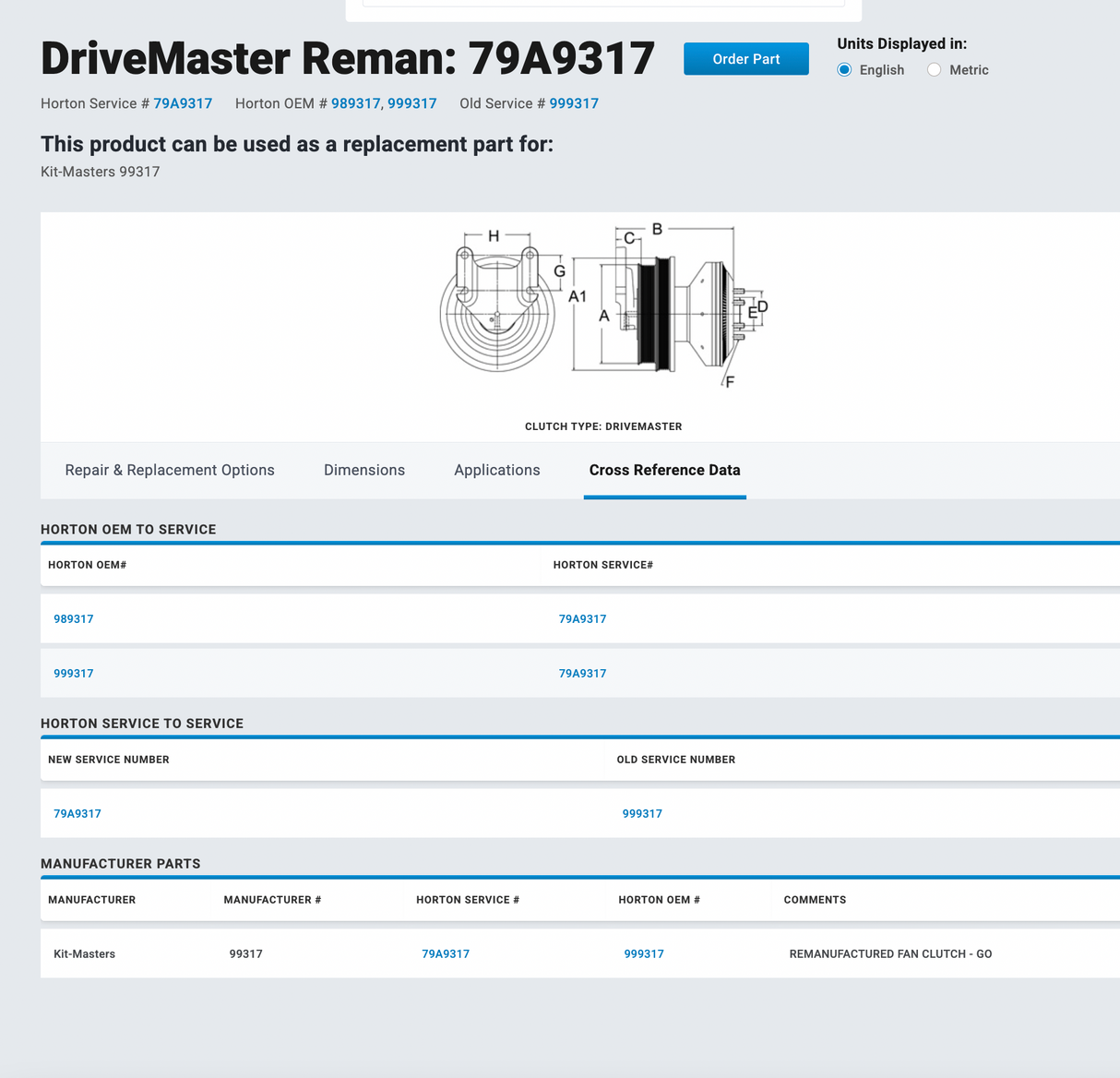Open 79A9317 in the 999317 OEM row
Image resolution: width=1120 pixels, height=1078 pixels.
[x=583, y=674]
